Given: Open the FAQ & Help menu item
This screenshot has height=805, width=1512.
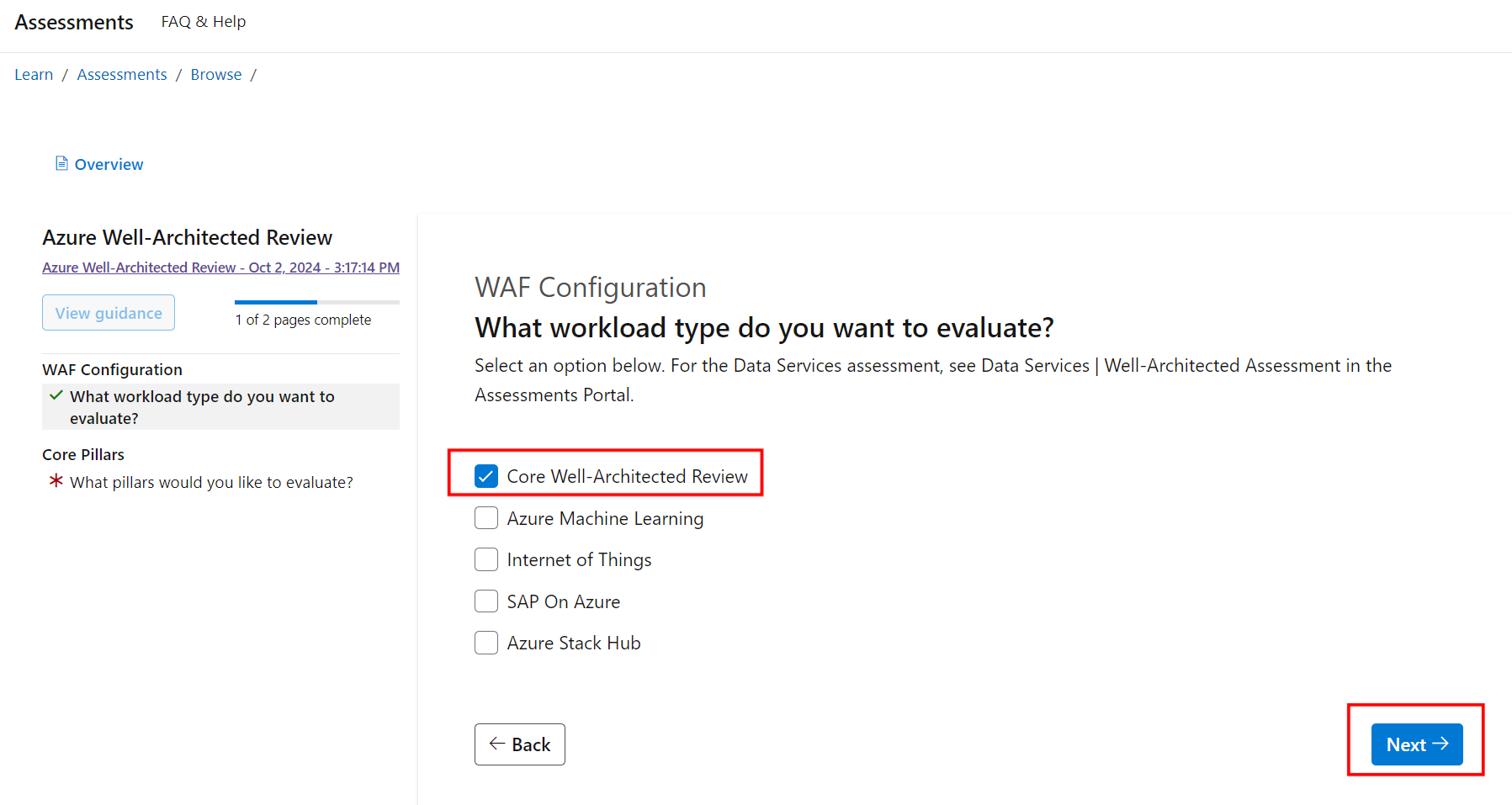Looking at the screenshot, I should 204,22.
